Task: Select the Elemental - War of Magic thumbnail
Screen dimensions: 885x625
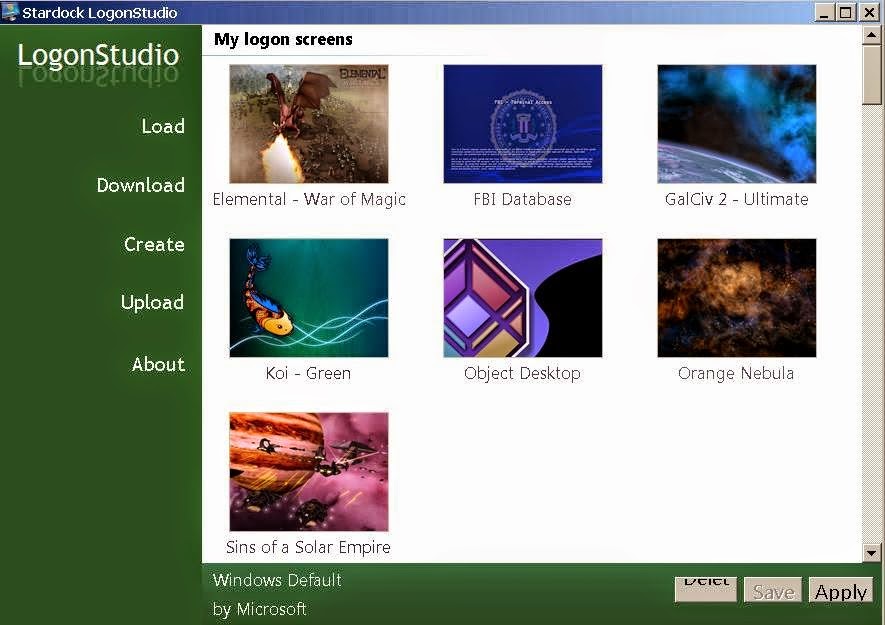Action: coord(309,124)
